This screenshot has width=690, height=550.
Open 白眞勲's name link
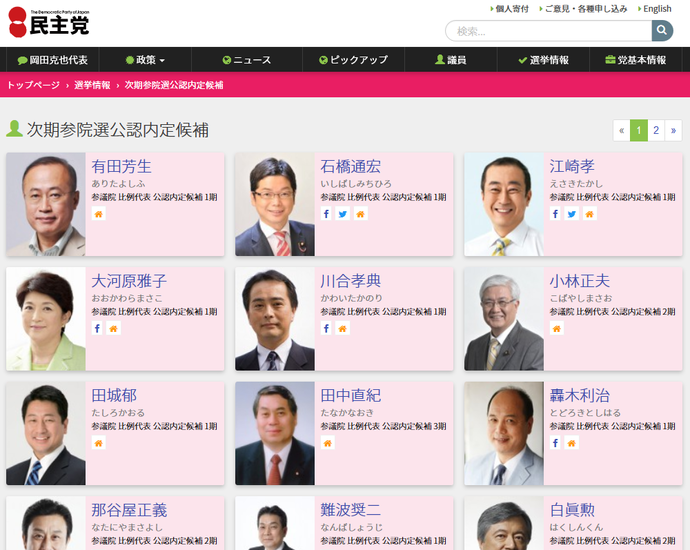(x=572, y=510)
